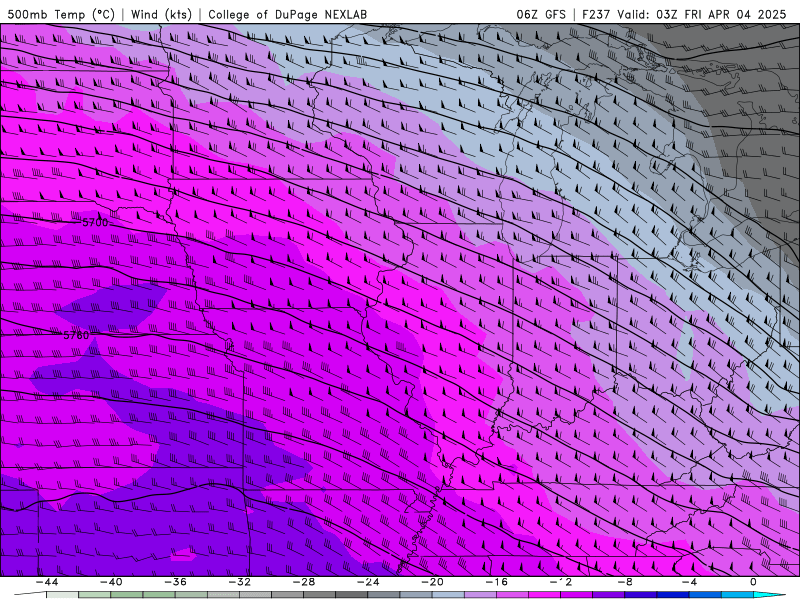Screen dimensions: 800x600
Task: Select the -20 color scale tick label
Action: 432,582
